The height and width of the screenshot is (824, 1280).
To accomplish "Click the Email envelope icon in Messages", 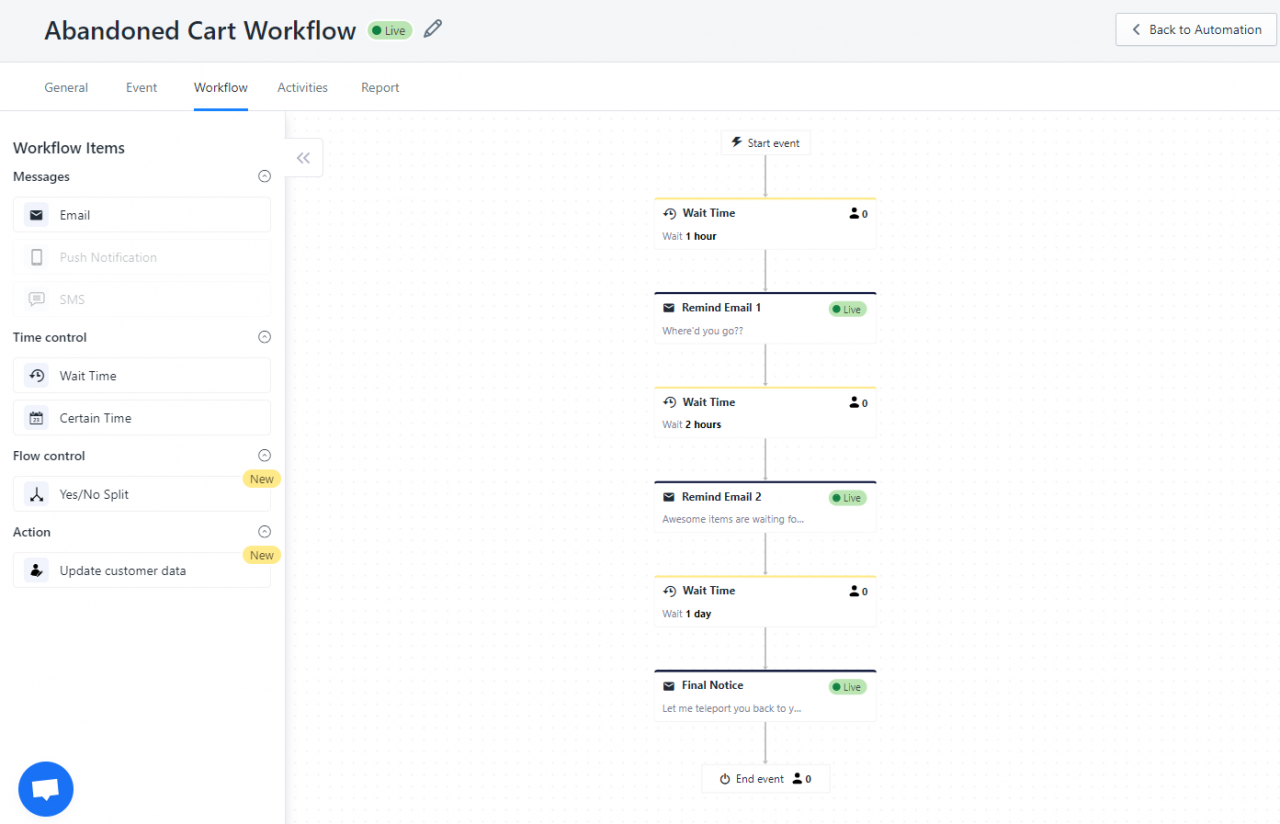I will (x=37, y=215).
